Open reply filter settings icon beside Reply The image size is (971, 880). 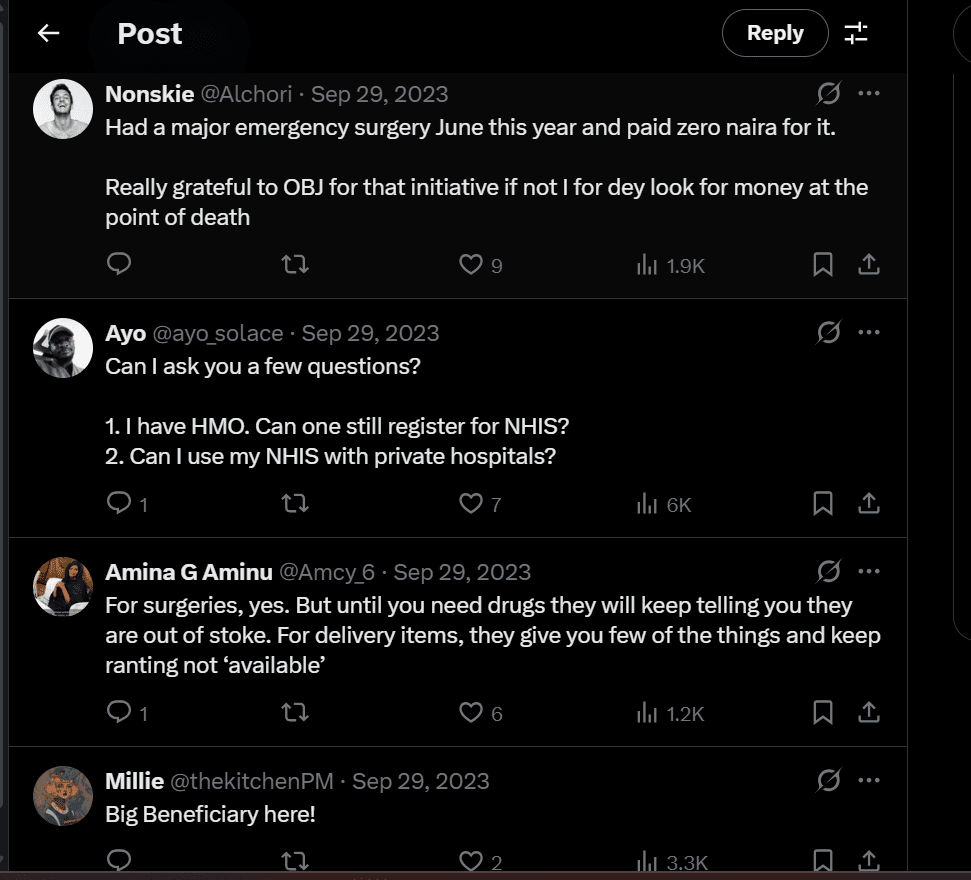(x=856, y=33)
